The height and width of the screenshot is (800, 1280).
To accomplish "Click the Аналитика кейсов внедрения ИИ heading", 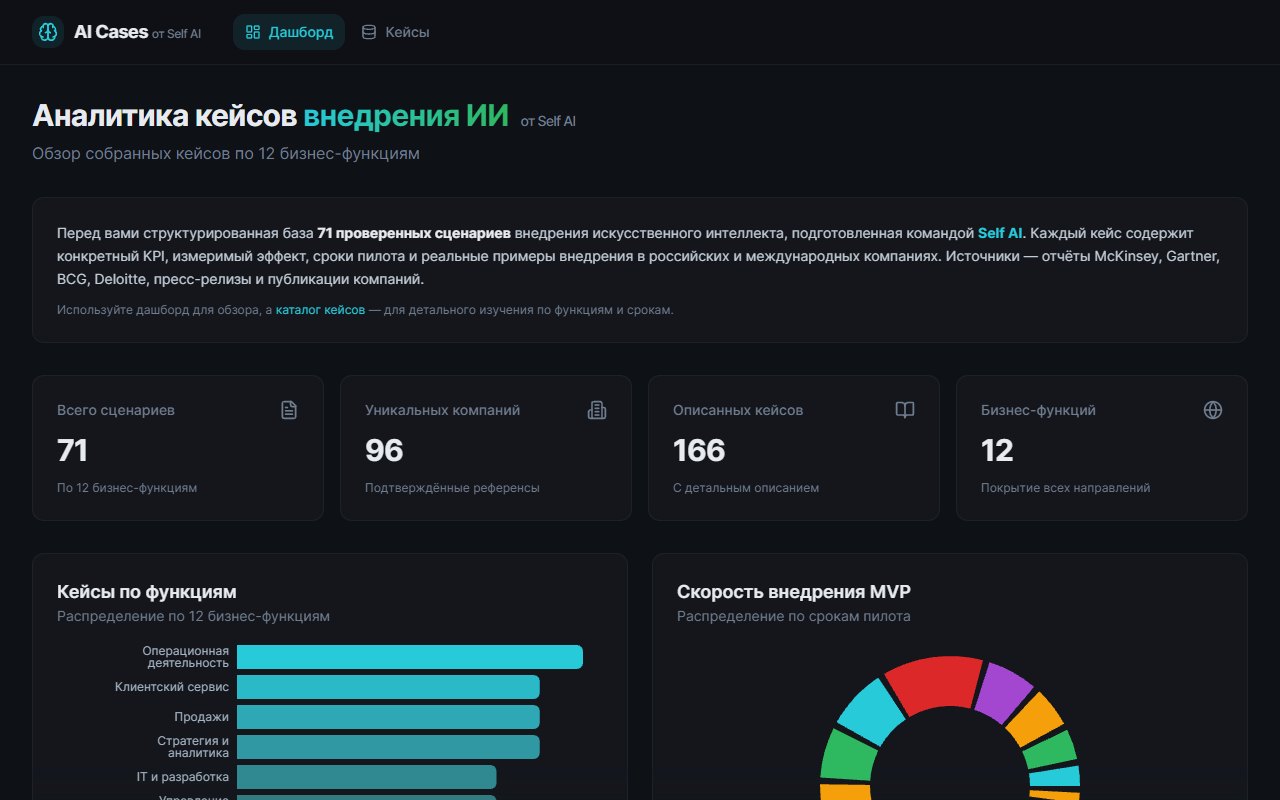I will [270, 116].
